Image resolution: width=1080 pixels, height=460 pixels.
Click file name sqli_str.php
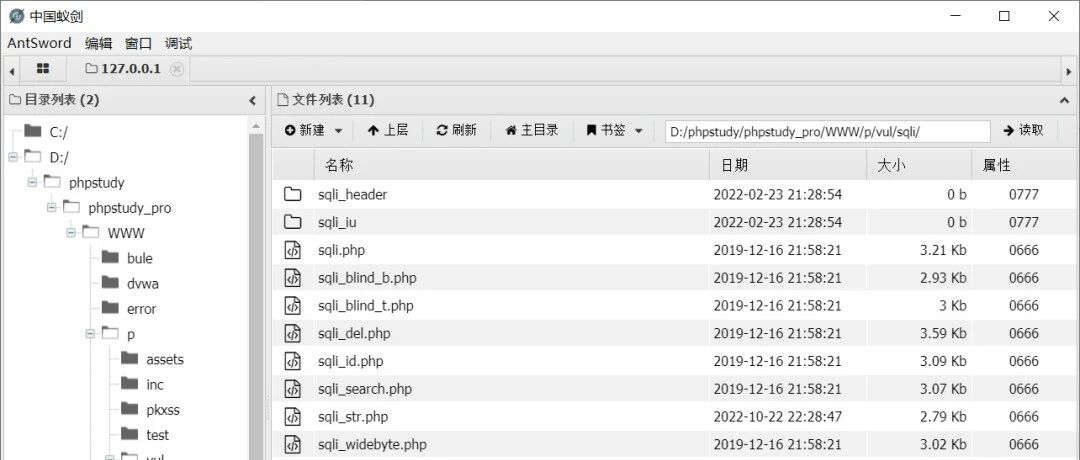[353, 417]
